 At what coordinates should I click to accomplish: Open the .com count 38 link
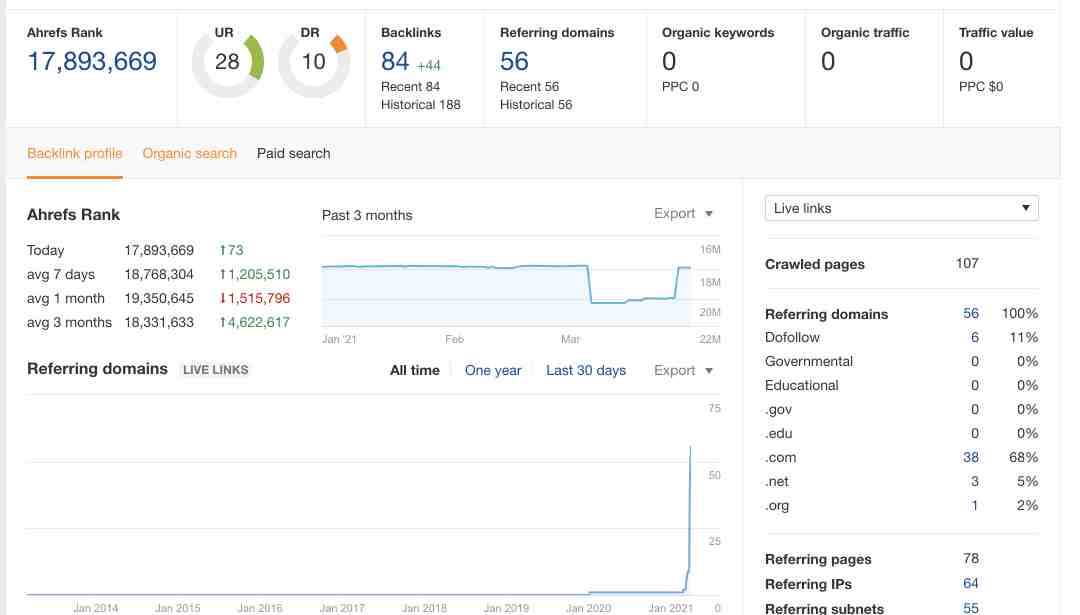pyautogui.click(x=970, y=457)
